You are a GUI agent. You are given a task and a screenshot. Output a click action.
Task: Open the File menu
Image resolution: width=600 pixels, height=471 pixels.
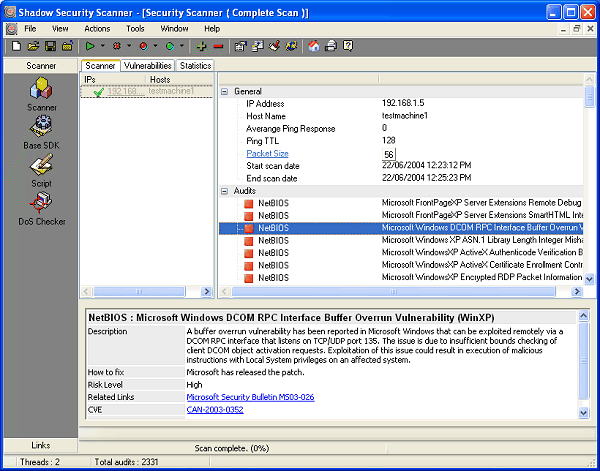30,29
